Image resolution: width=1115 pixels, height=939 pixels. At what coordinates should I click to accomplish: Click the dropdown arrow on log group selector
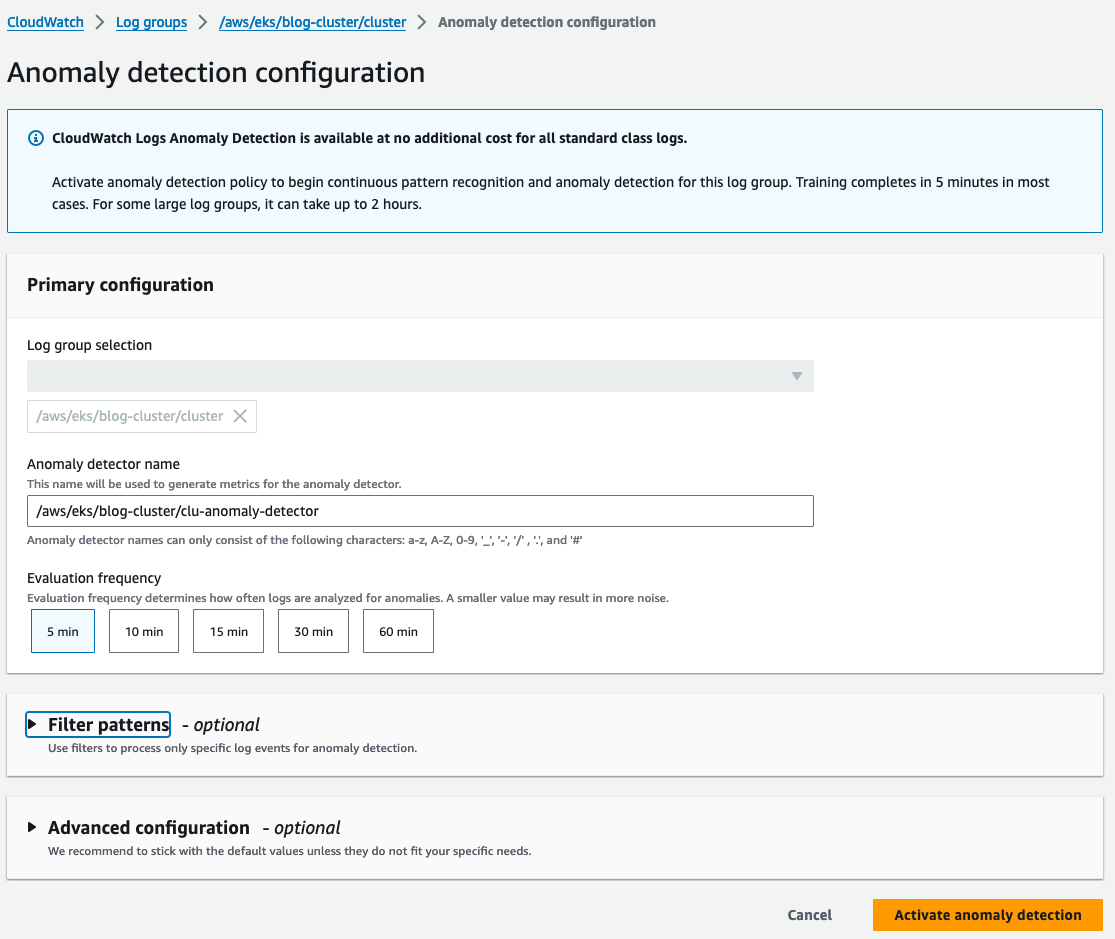point(797,375)
